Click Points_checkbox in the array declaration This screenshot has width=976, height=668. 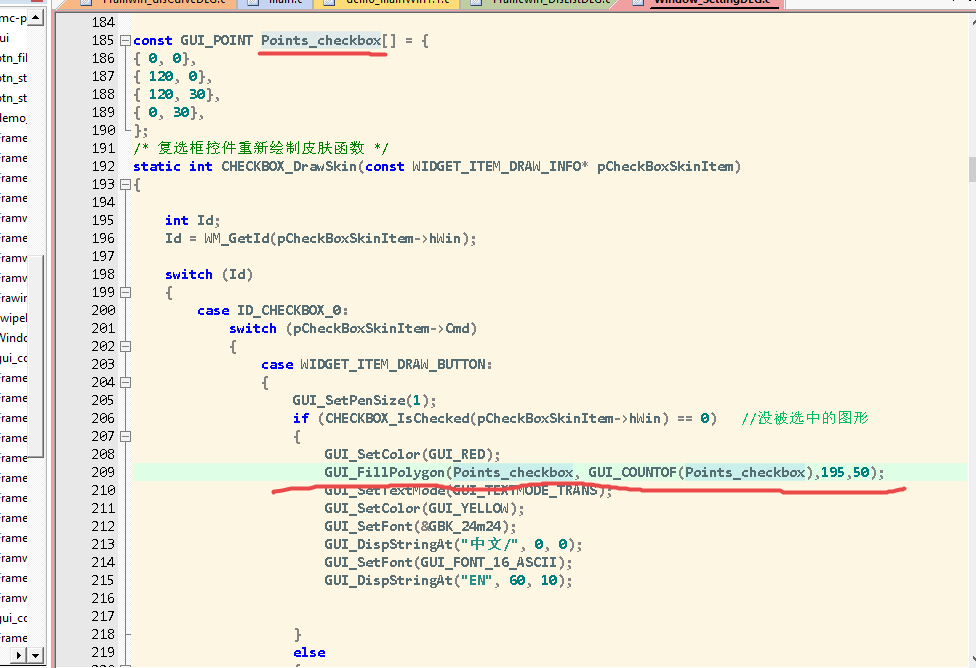point(321,41)
